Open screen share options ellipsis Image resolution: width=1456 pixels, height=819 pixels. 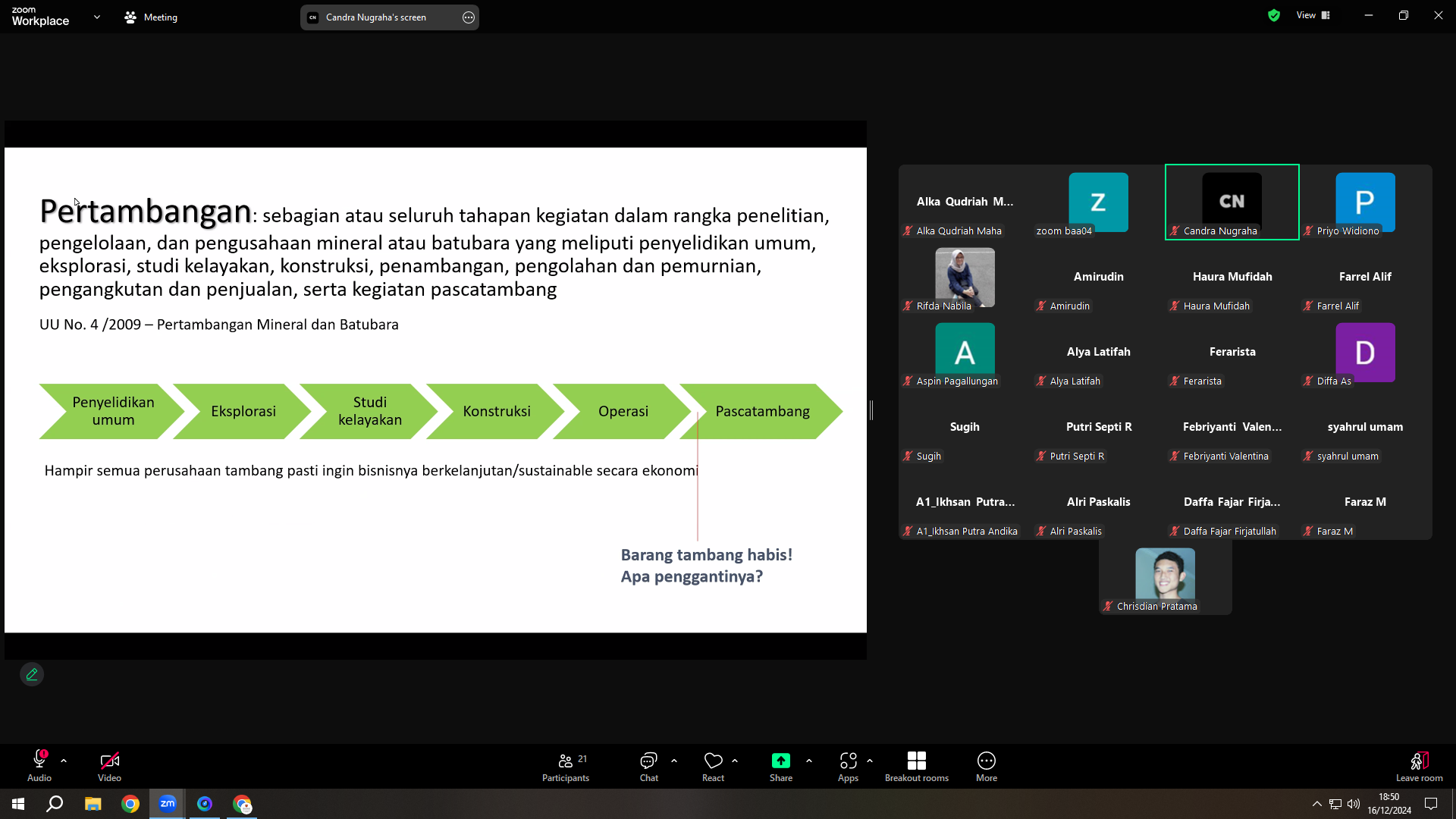tap(469, 17)
